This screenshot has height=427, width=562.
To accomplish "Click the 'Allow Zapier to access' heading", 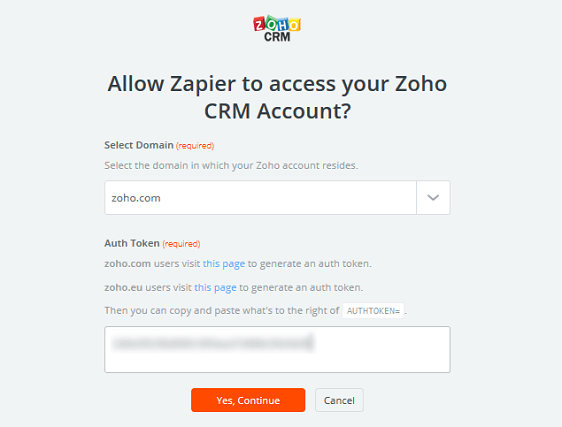I will [277, 97].
